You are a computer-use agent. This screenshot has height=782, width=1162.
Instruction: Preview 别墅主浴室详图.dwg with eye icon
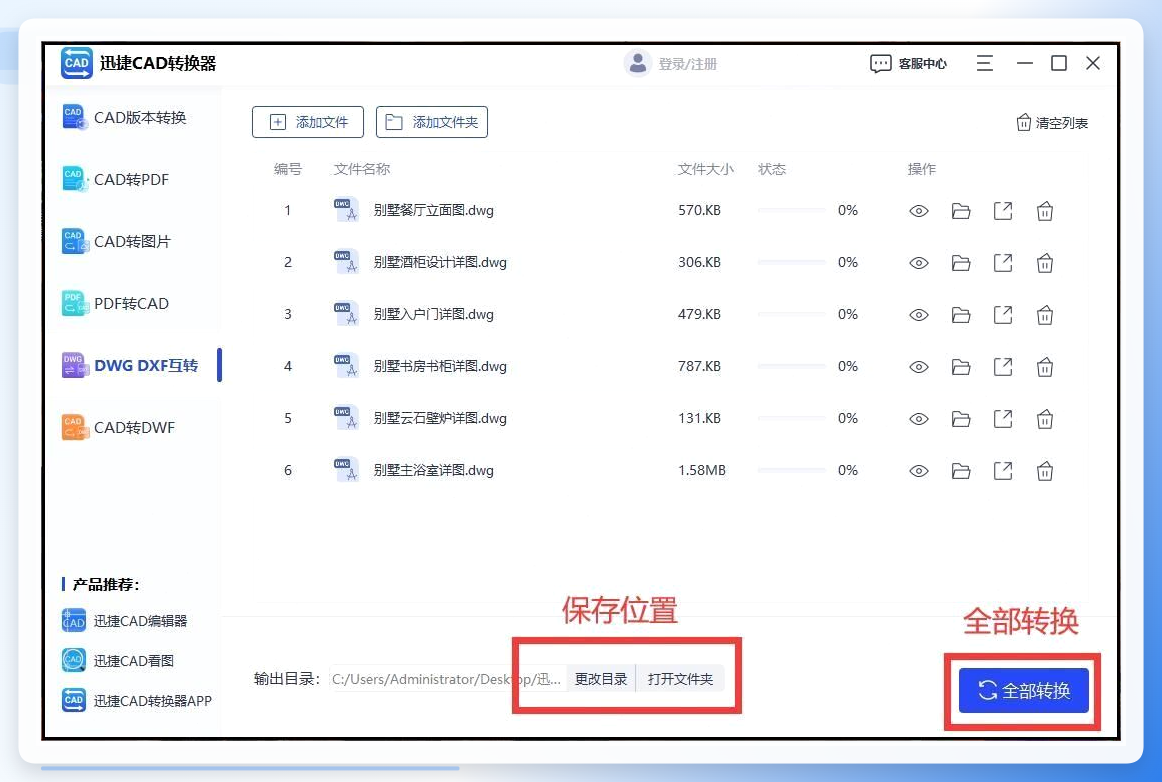click(919, 471)
